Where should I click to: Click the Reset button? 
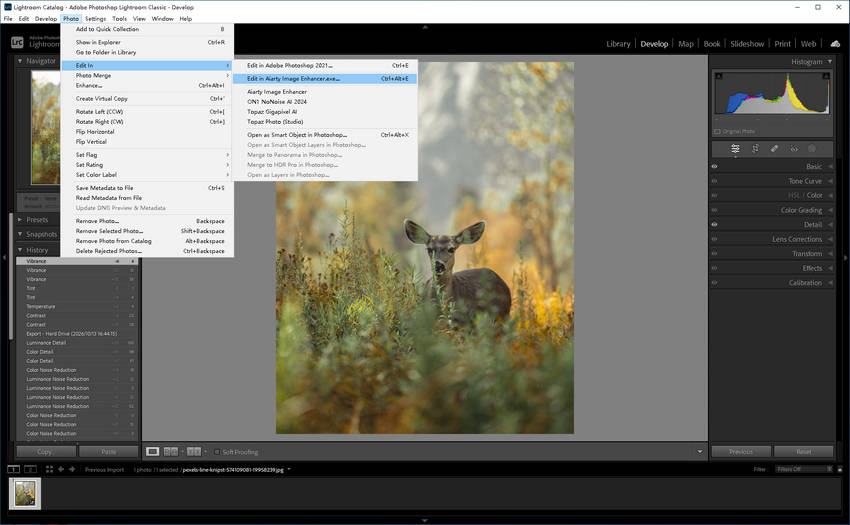[x=803, y=452]
